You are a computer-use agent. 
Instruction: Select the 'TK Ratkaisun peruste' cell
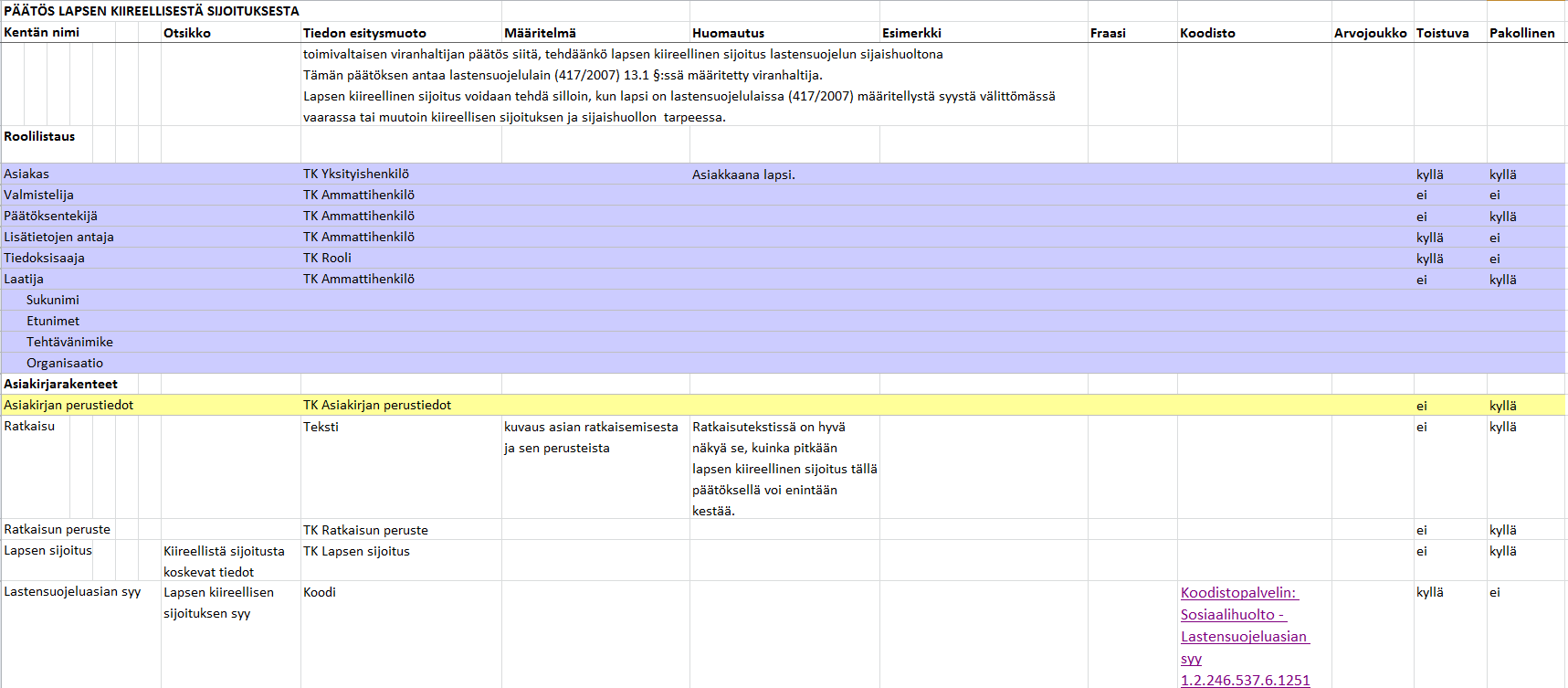[365, 530]
